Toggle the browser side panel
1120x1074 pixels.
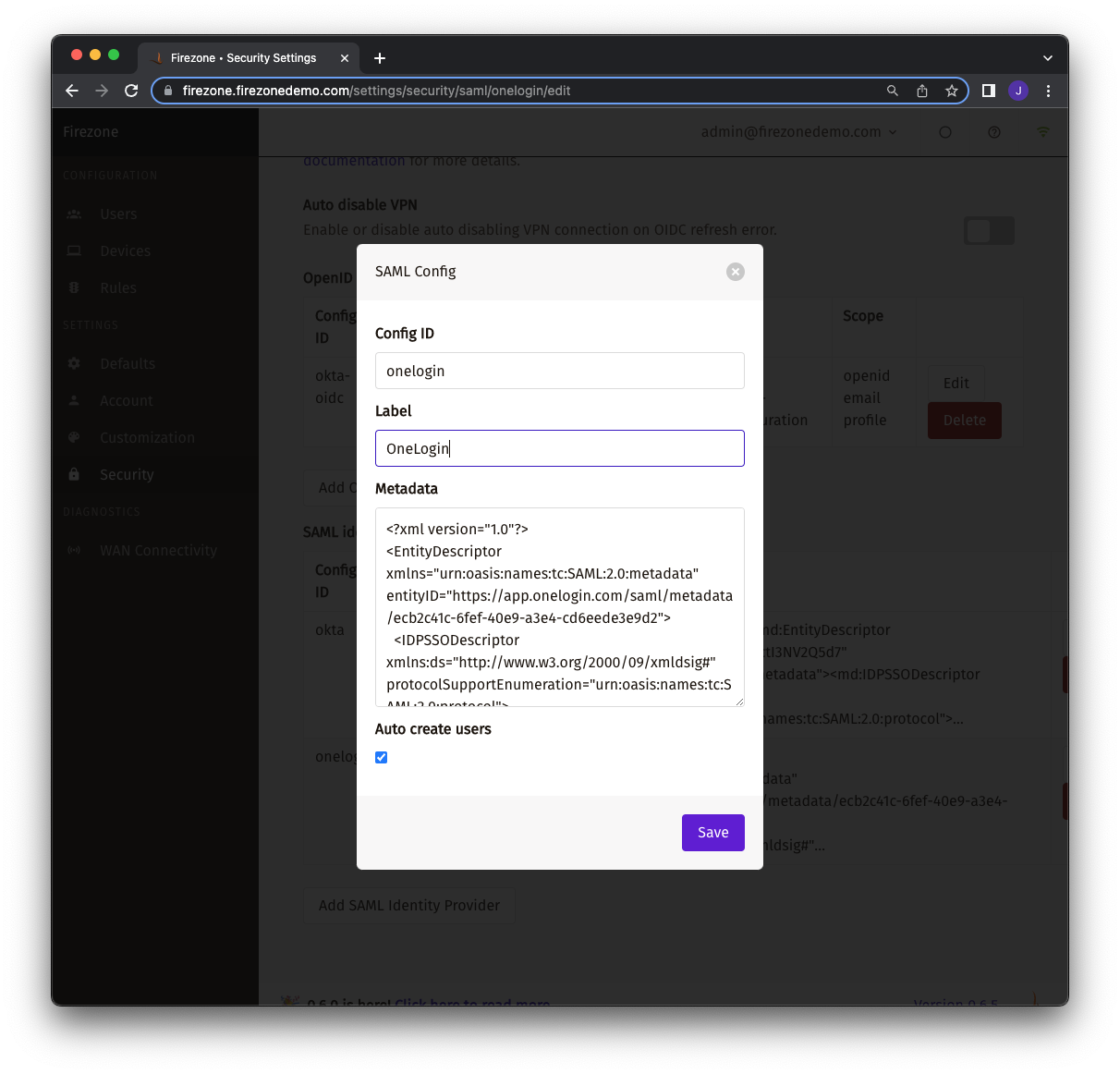(x=988, y=91)
